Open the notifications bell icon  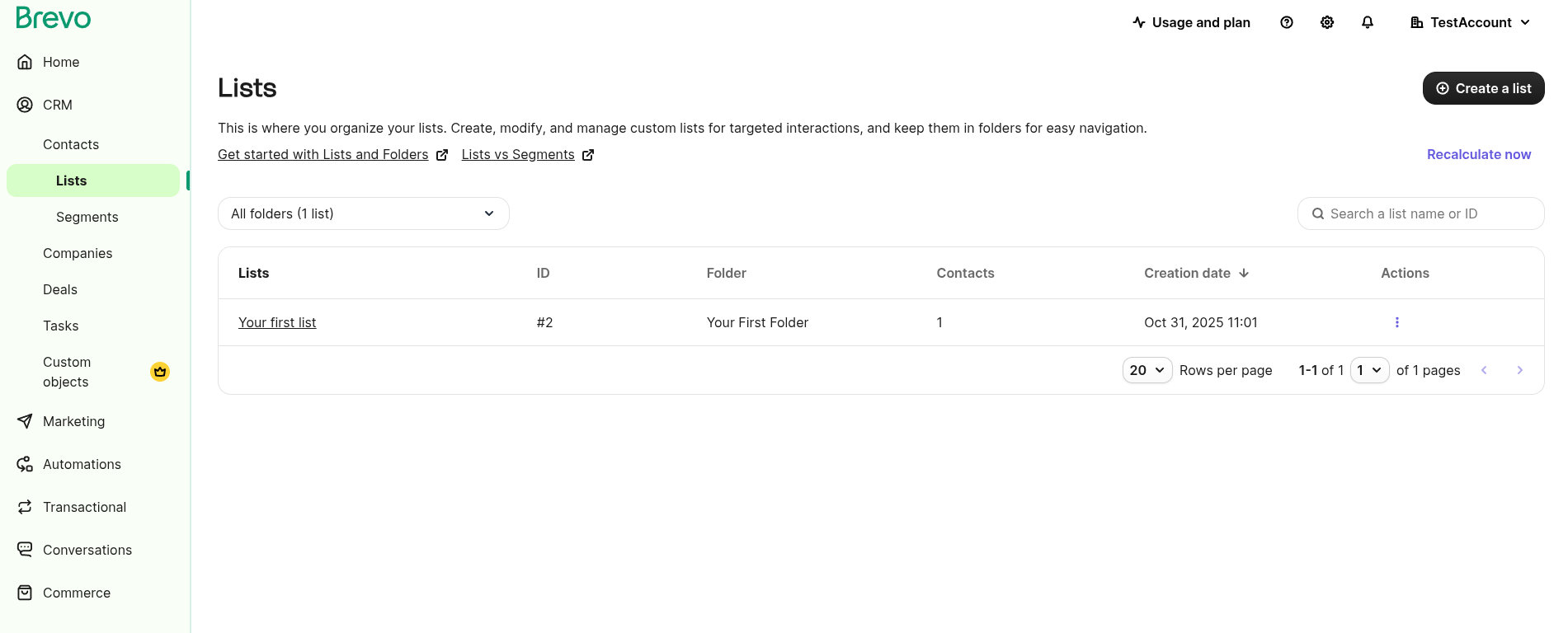point(1368,22)
